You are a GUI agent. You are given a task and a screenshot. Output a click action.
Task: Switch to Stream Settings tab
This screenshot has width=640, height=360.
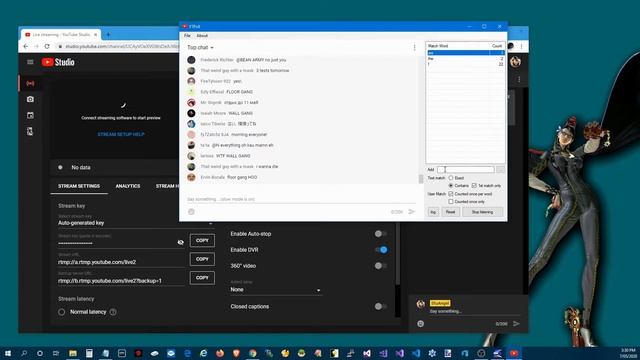coord(79,186)
